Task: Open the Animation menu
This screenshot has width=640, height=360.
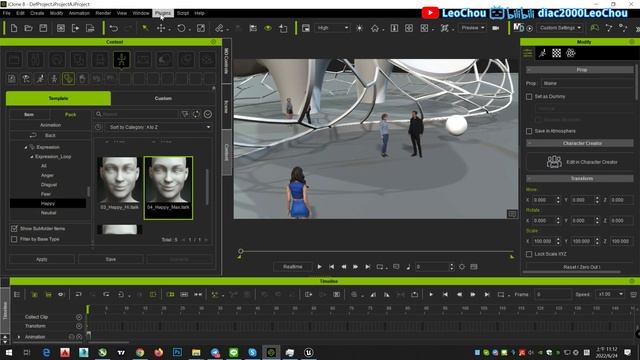Action: 79,13
